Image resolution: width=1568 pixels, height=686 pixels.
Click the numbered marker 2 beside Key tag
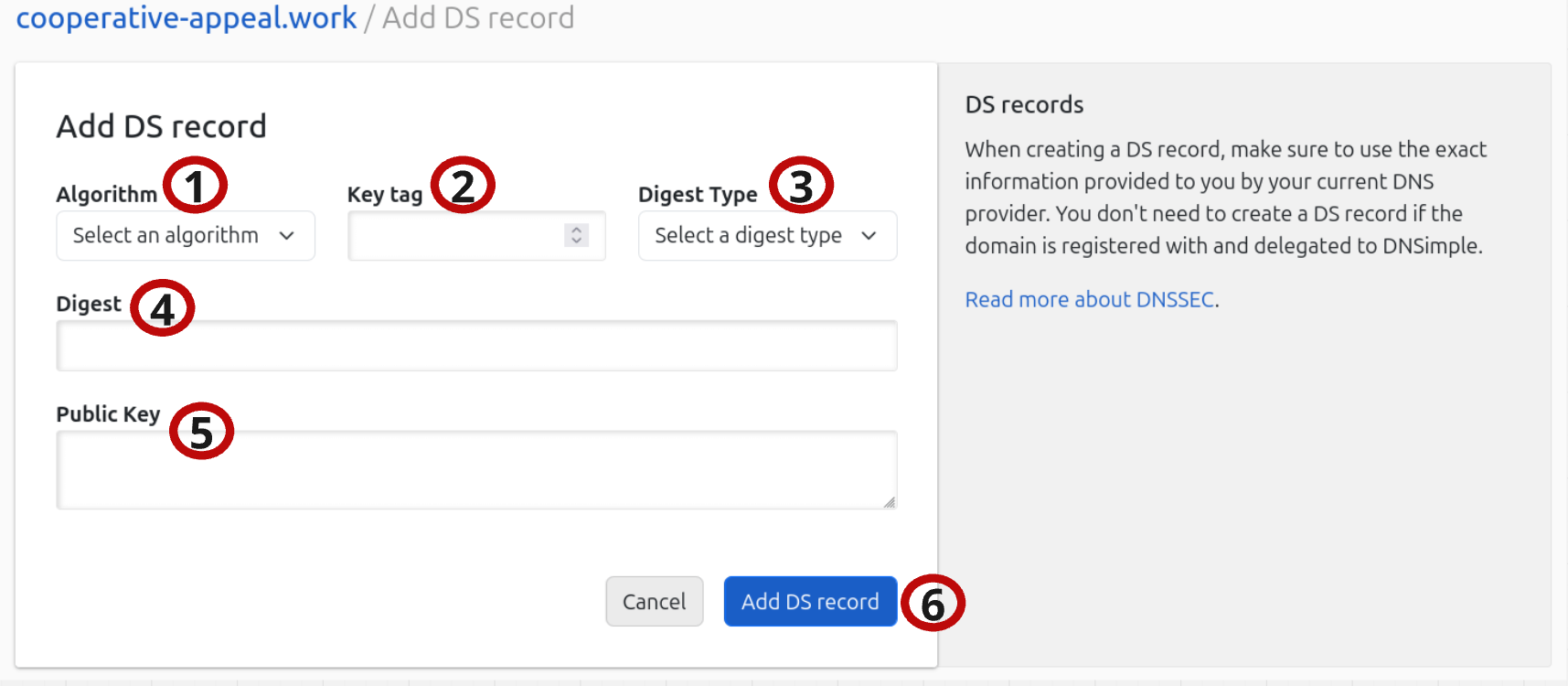point(463,186)
